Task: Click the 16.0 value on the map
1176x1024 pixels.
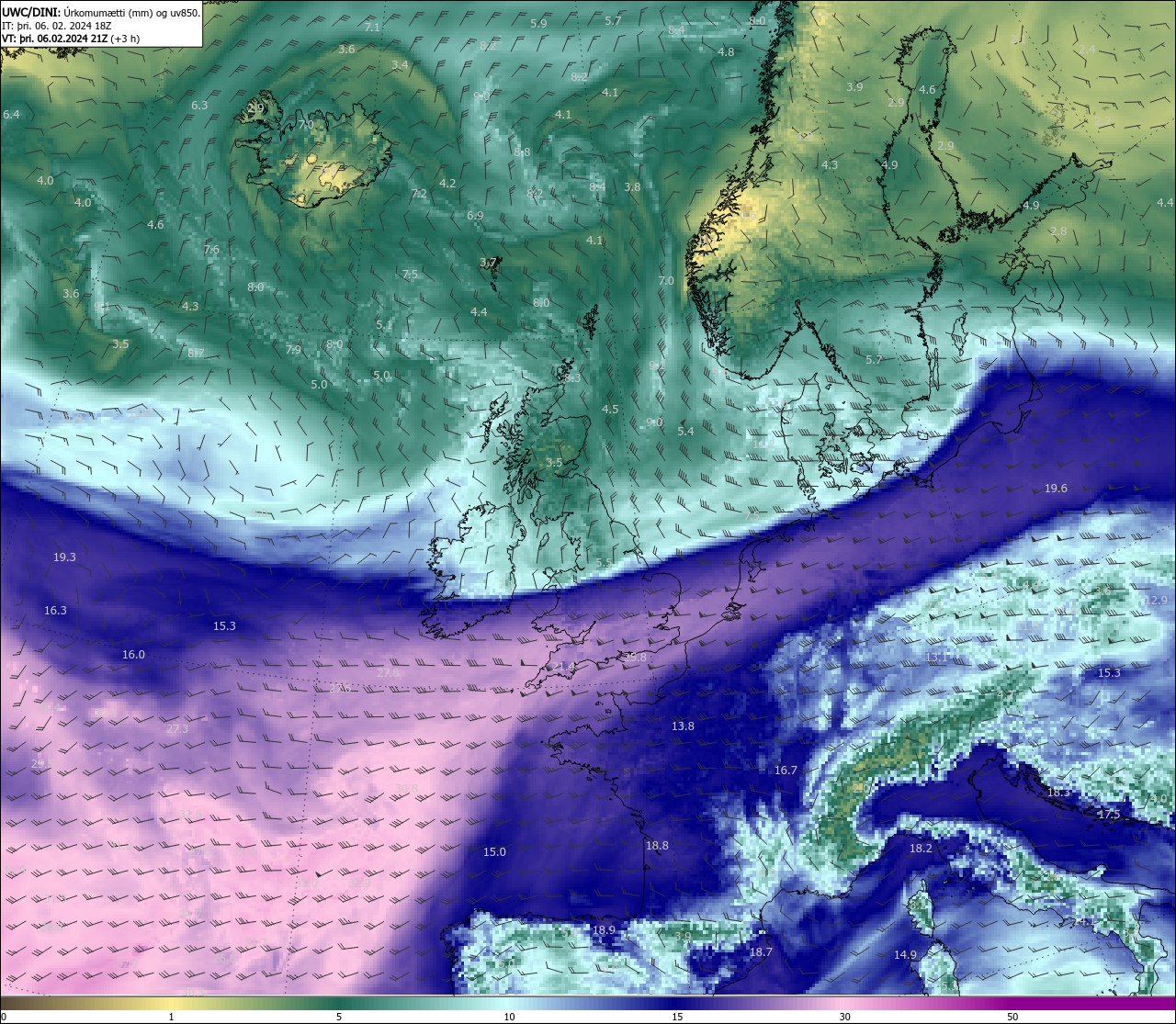Action: click(x=133, y=655)
